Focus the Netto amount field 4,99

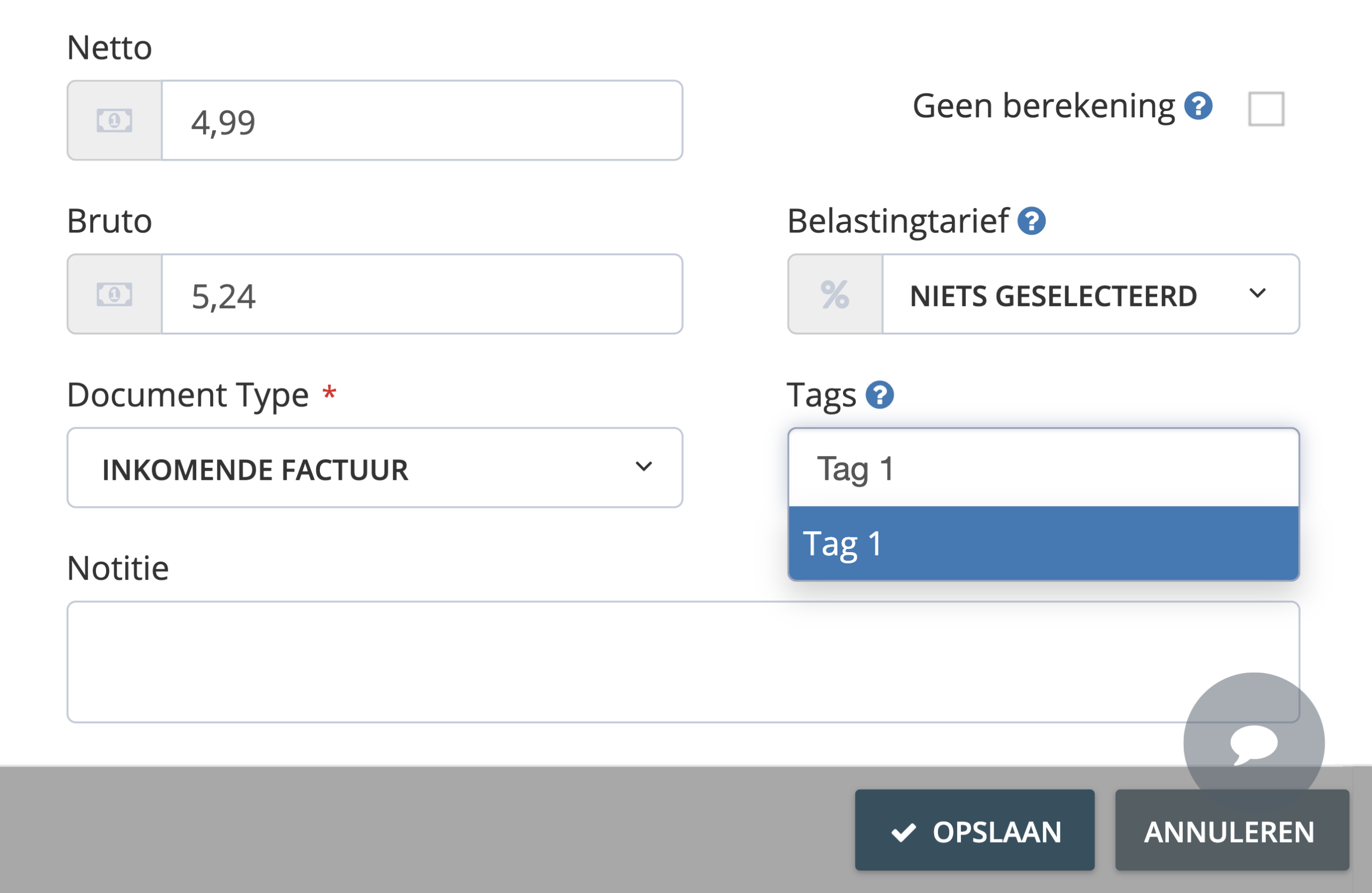pos(422,121)
